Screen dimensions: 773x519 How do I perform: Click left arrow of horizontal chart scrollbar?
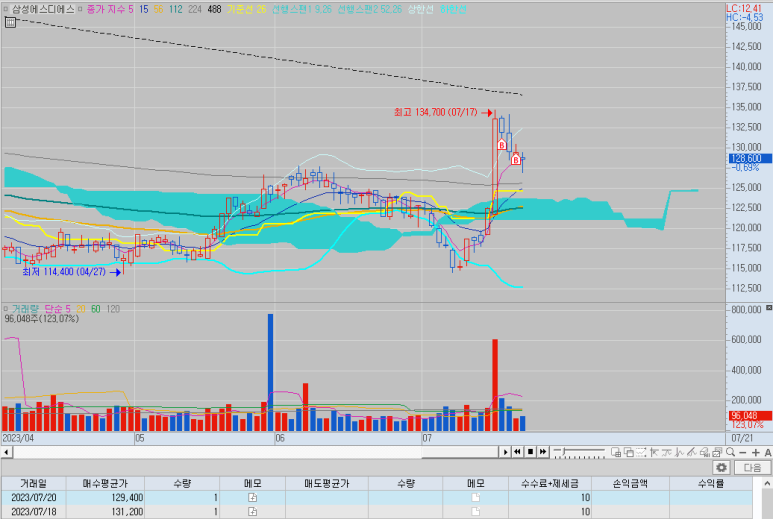pyautogui.click(x=6, y=452)
